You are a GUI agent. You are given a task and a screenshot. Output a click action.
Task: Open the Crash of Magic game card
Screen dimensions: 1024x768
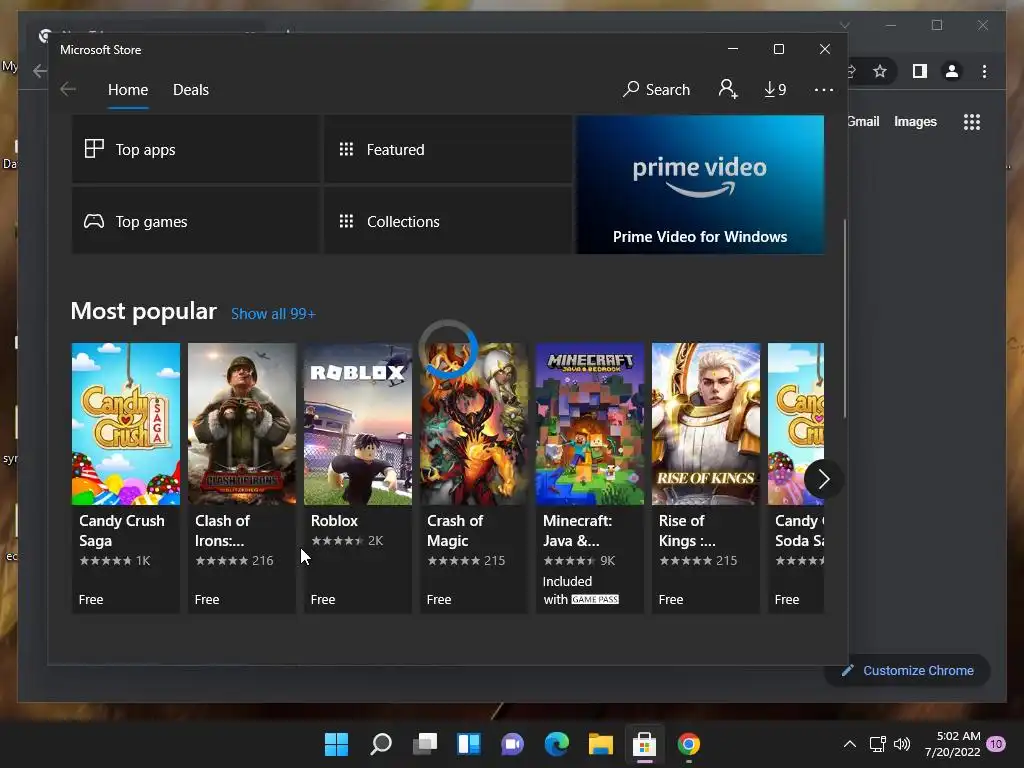pyautogui.click(x=473, y=477)
